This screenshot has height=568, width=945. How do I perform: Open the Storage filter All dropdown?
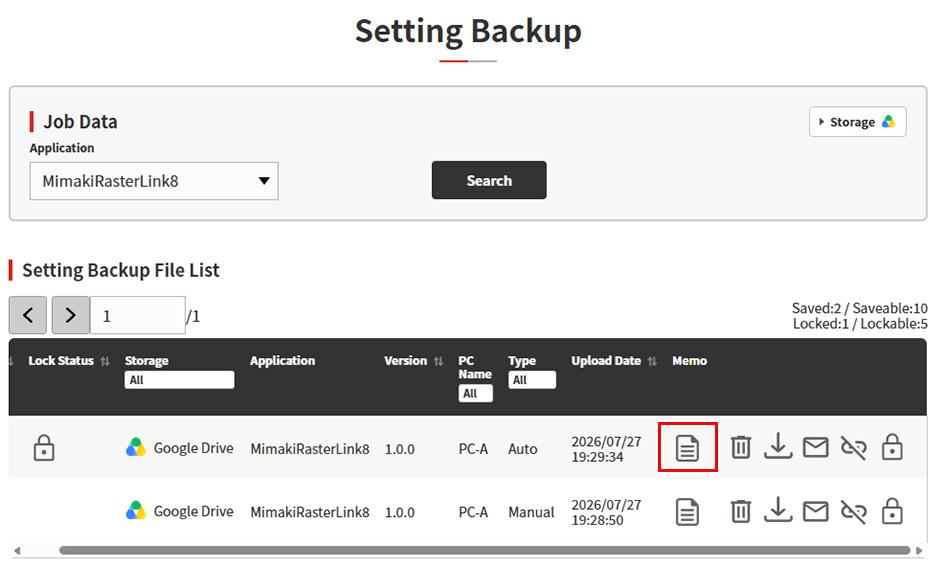coord(179,380)
